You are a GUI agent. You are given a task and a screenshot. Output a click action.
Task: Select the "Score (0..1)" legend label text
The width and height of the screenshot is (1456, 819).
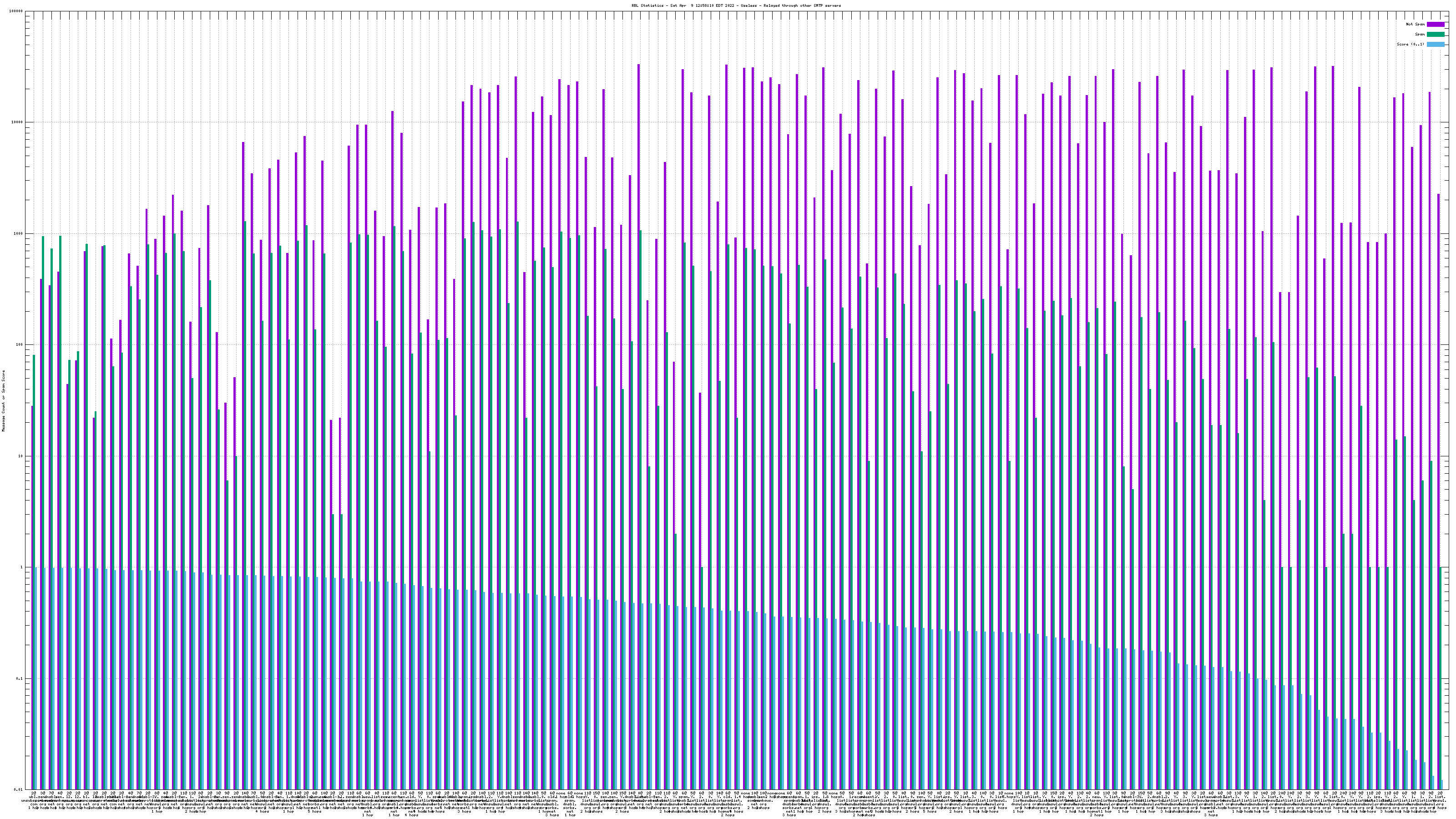pyautogui.click(x=1410, y=44)
